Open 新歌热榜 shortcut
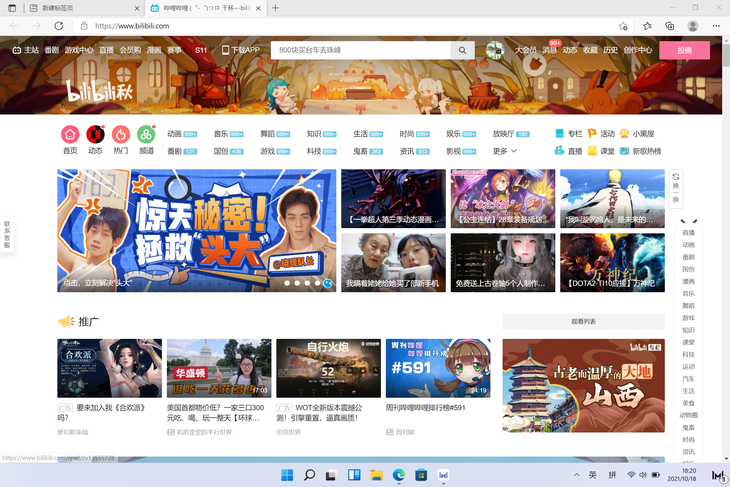Viewport: 730px width, 487px height. (641, 151)
